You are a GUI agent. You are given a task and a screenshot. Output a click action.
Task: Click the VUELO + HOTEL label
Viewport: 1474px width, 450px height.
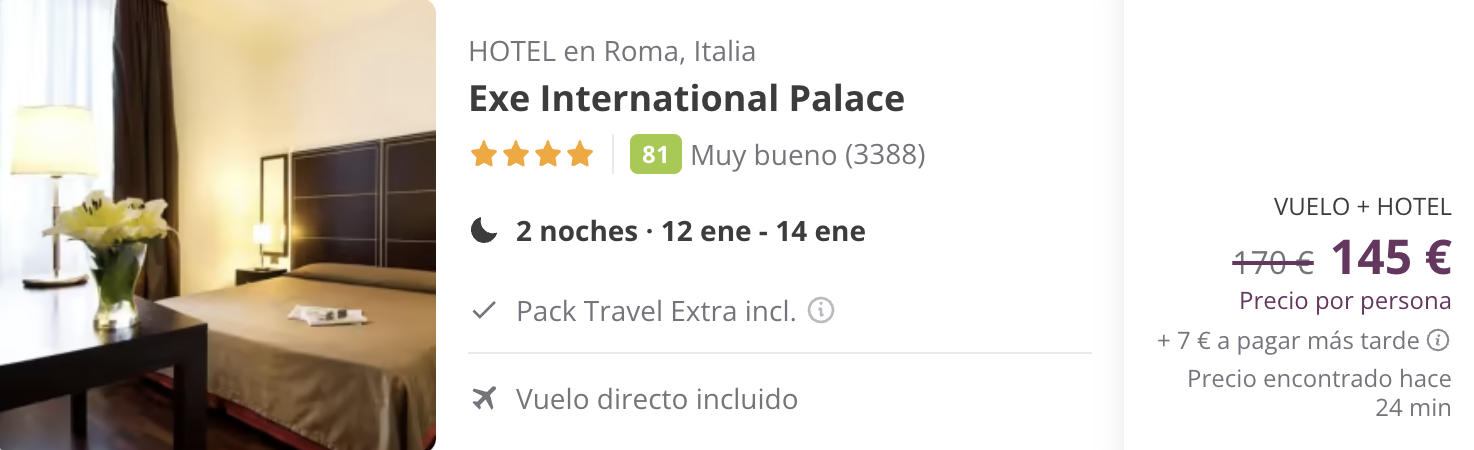click(1362, 207)
